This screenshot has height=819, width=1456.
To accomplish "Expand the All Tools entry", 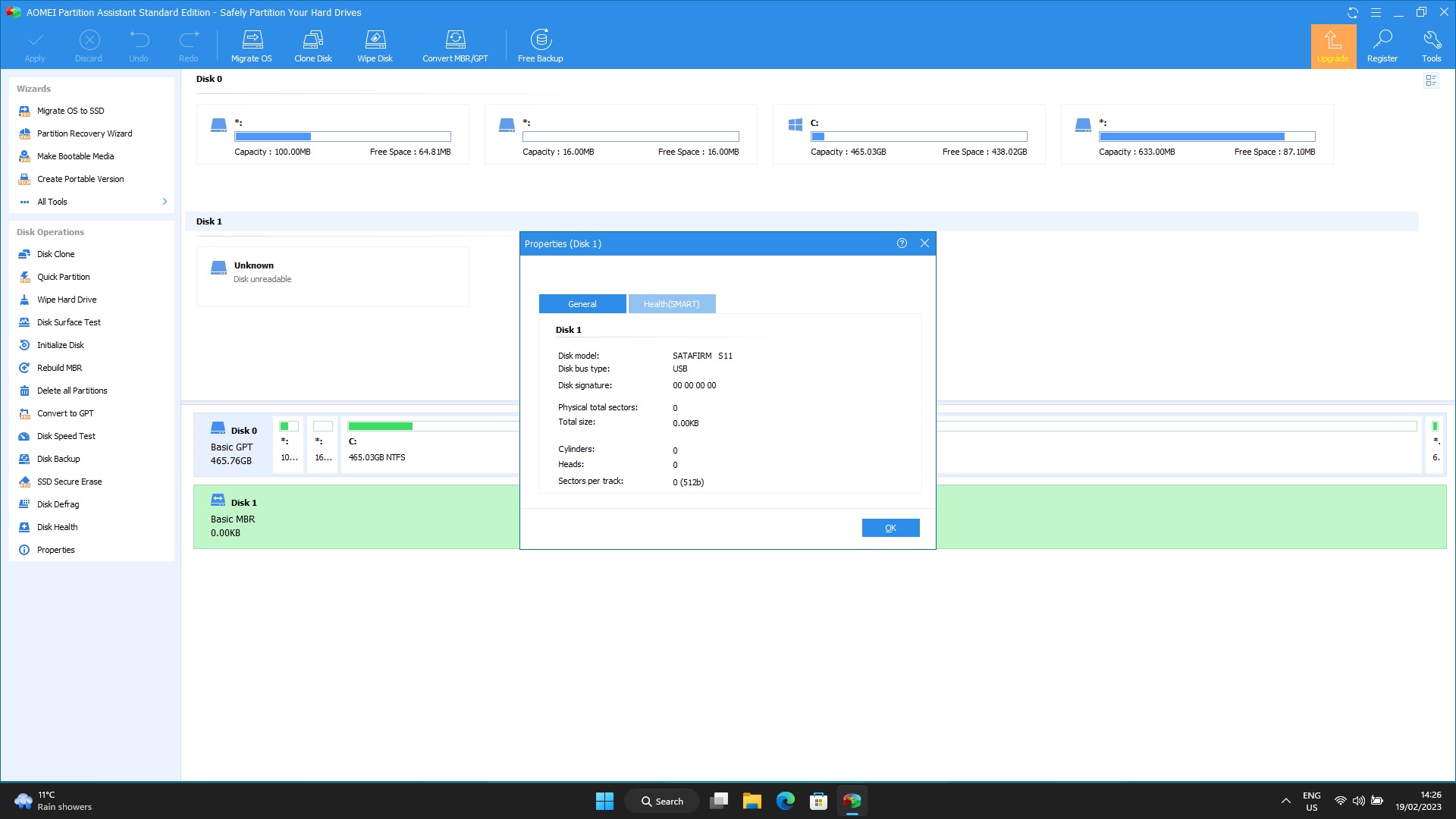I will (x=92, y=202).
